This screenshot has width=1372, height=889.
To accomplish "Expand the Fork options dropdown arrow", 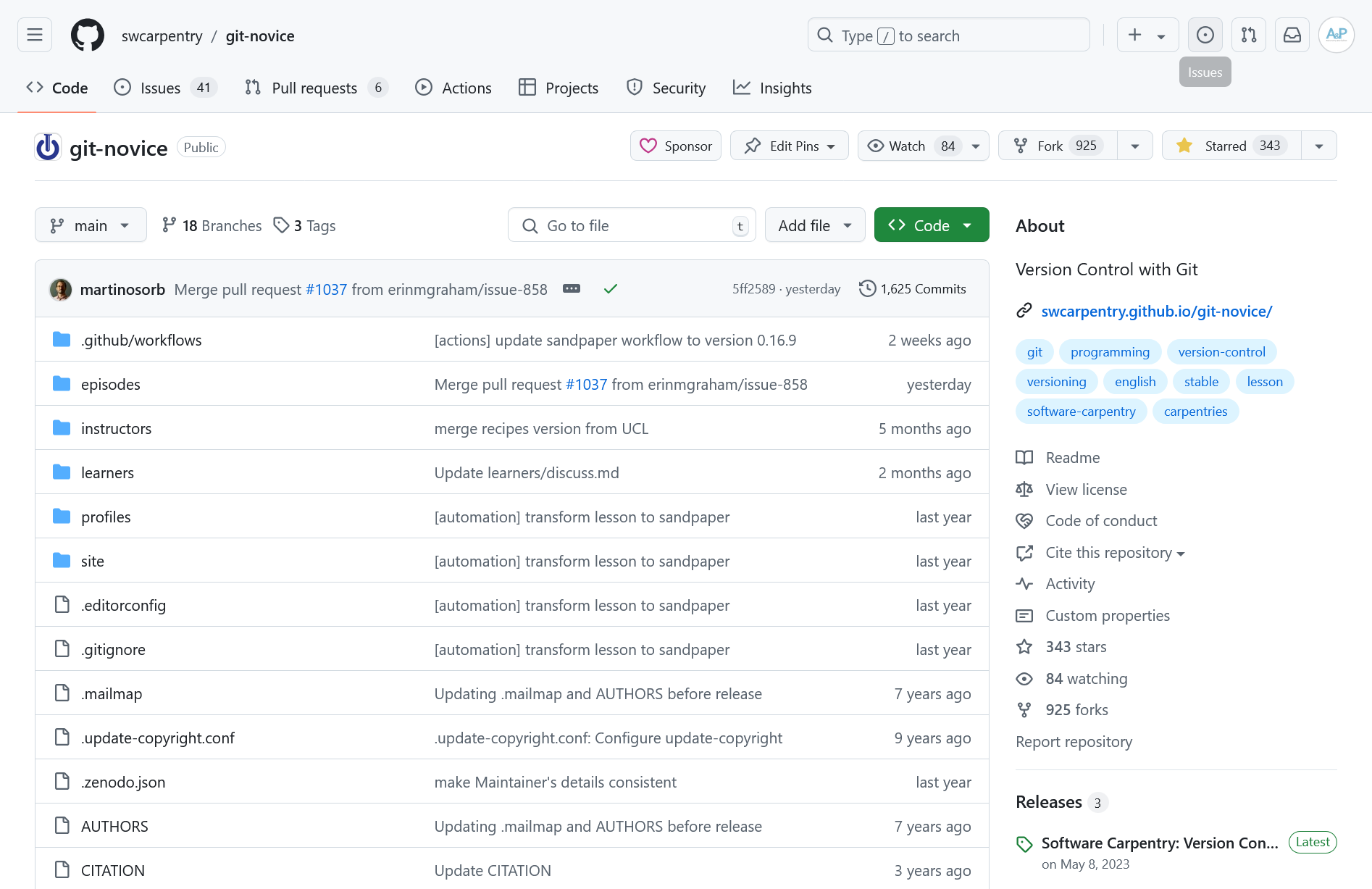I will (x=1135, y=146).
